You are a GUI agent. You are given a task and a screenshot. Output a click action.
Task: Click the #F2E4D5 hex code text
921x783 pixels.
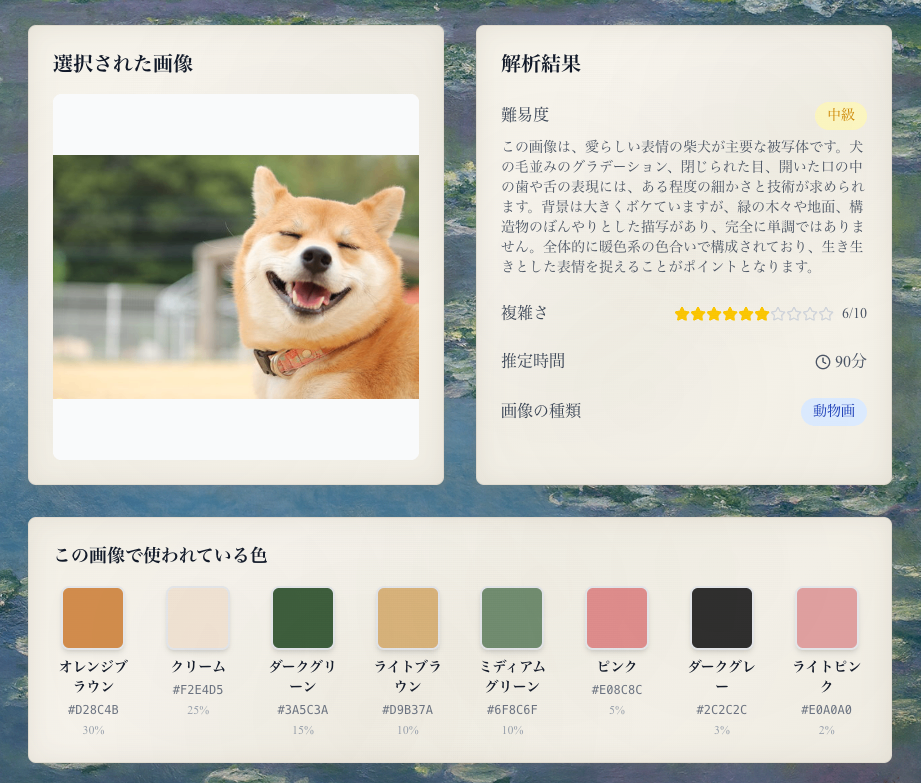[198, 690]
